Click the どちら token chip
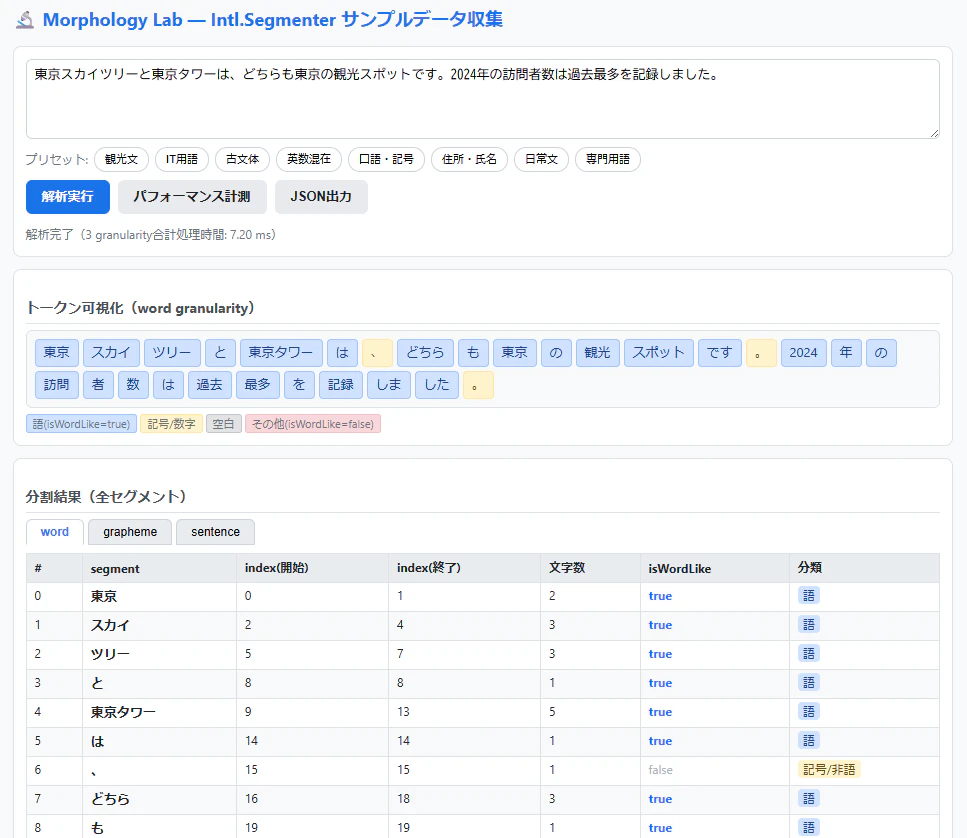Screen dimensions: 967x838 [x=426, y=353]
